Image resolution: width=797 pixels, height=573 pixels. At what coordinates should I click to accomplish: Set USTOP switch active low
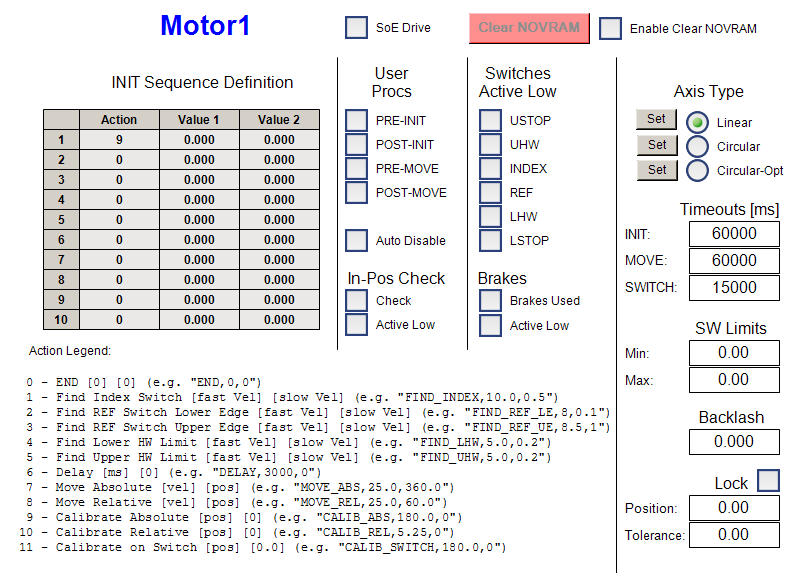(491, 120)
